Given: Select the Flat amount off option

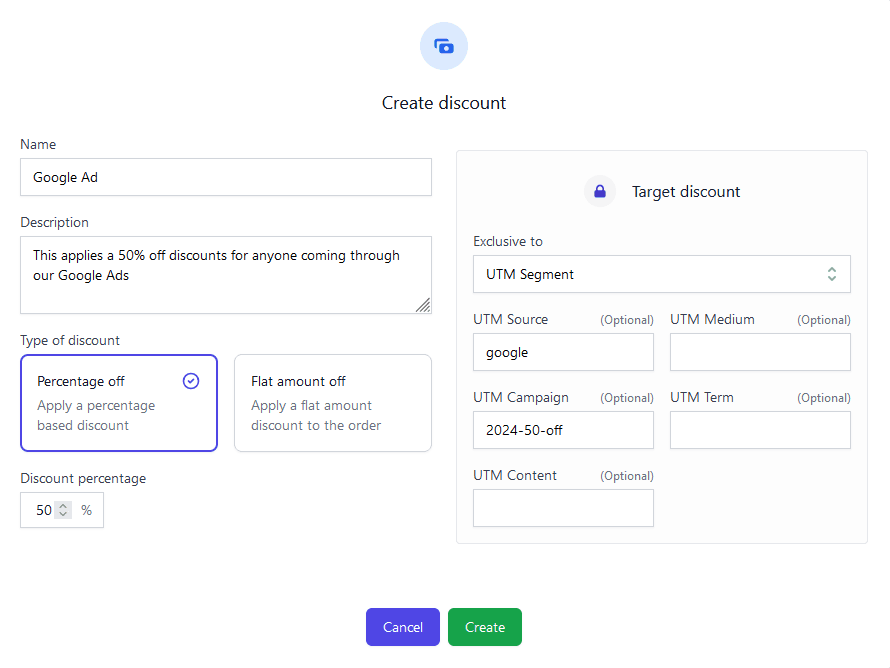Looking at the screenshot, I should pos(332,403).
